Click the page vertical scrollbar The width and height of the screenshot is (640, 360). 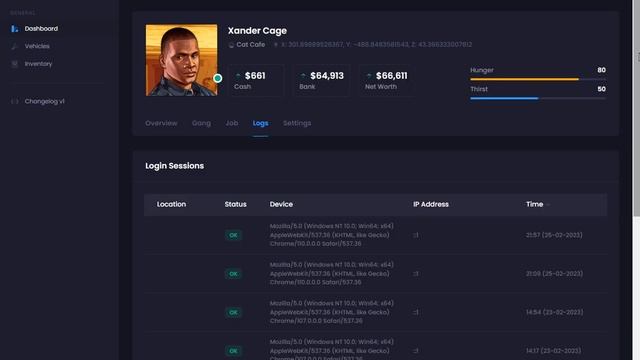coord(636,108)
